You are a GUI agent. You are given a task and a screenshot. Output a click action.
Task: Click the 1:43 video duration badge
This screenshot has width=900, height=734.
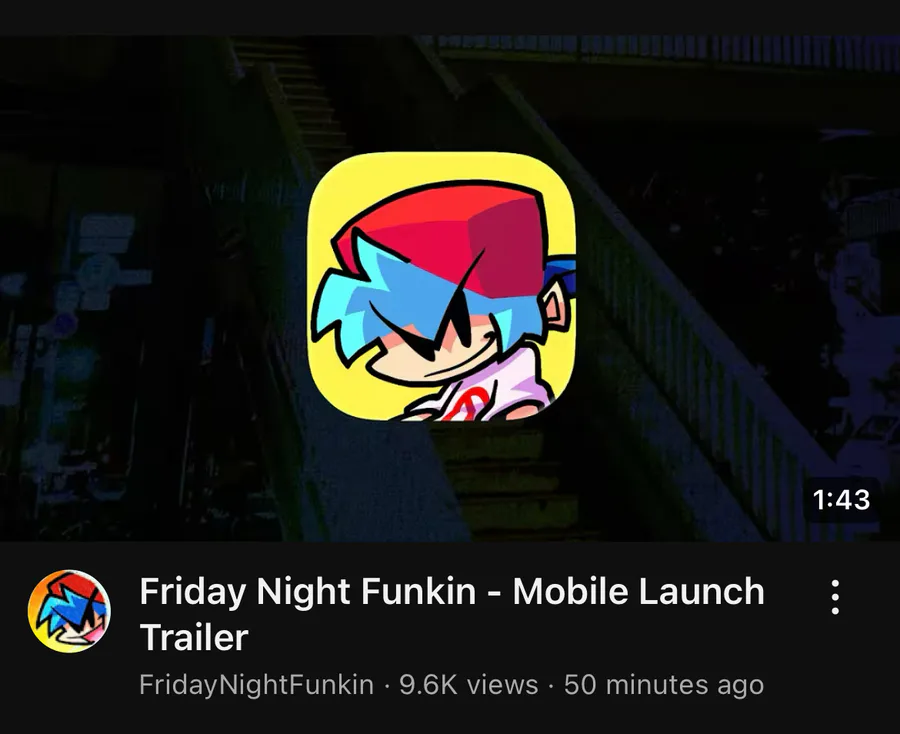[x=841, y=499]
